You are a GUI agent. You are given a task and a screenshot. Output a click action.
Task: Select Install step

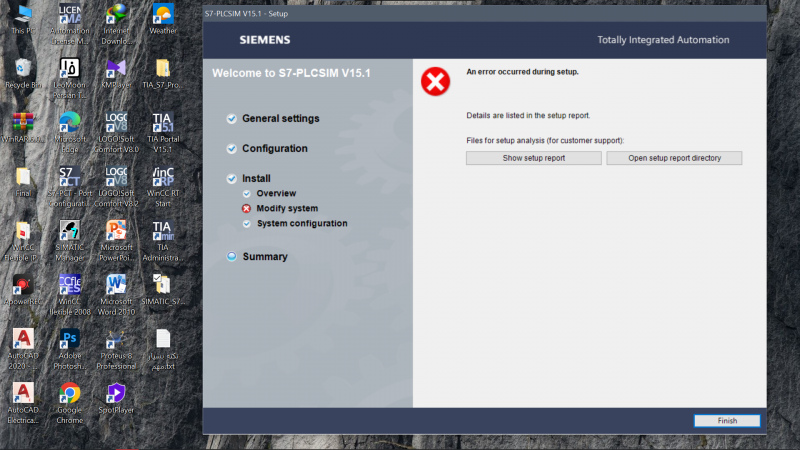point(256,179)
